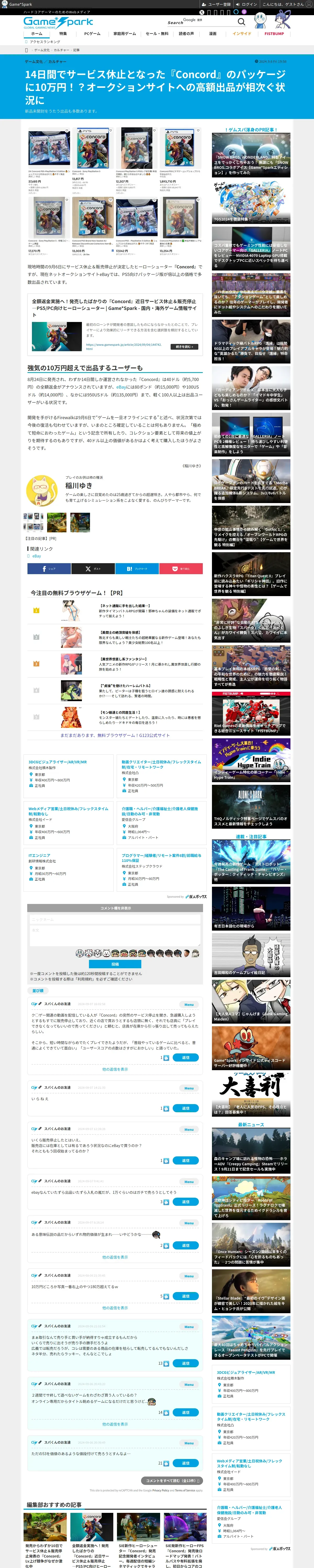
Task: Open sidebar article 'SNOW BROS. WONDERLAND' thumbnail
Action: click(x=251, y=155)
